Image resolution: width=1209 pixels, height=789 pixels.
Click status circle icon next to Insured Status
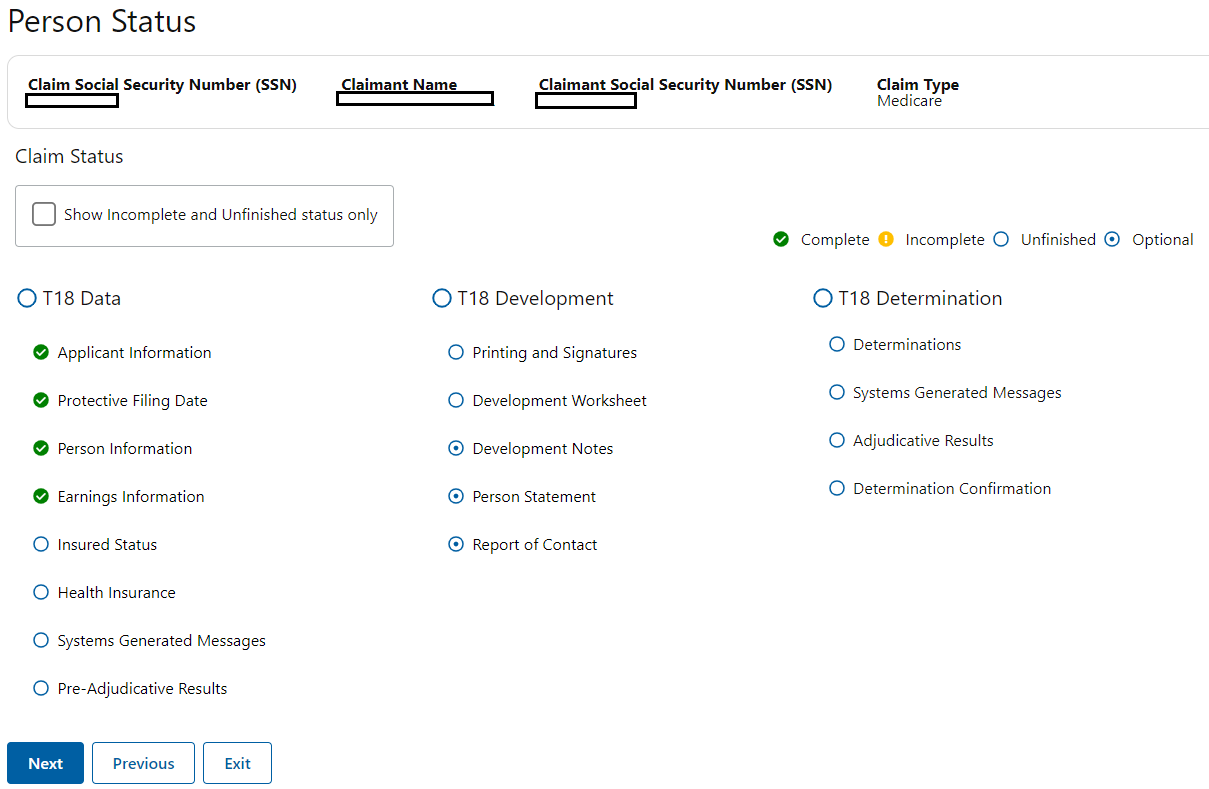point(41,544)
